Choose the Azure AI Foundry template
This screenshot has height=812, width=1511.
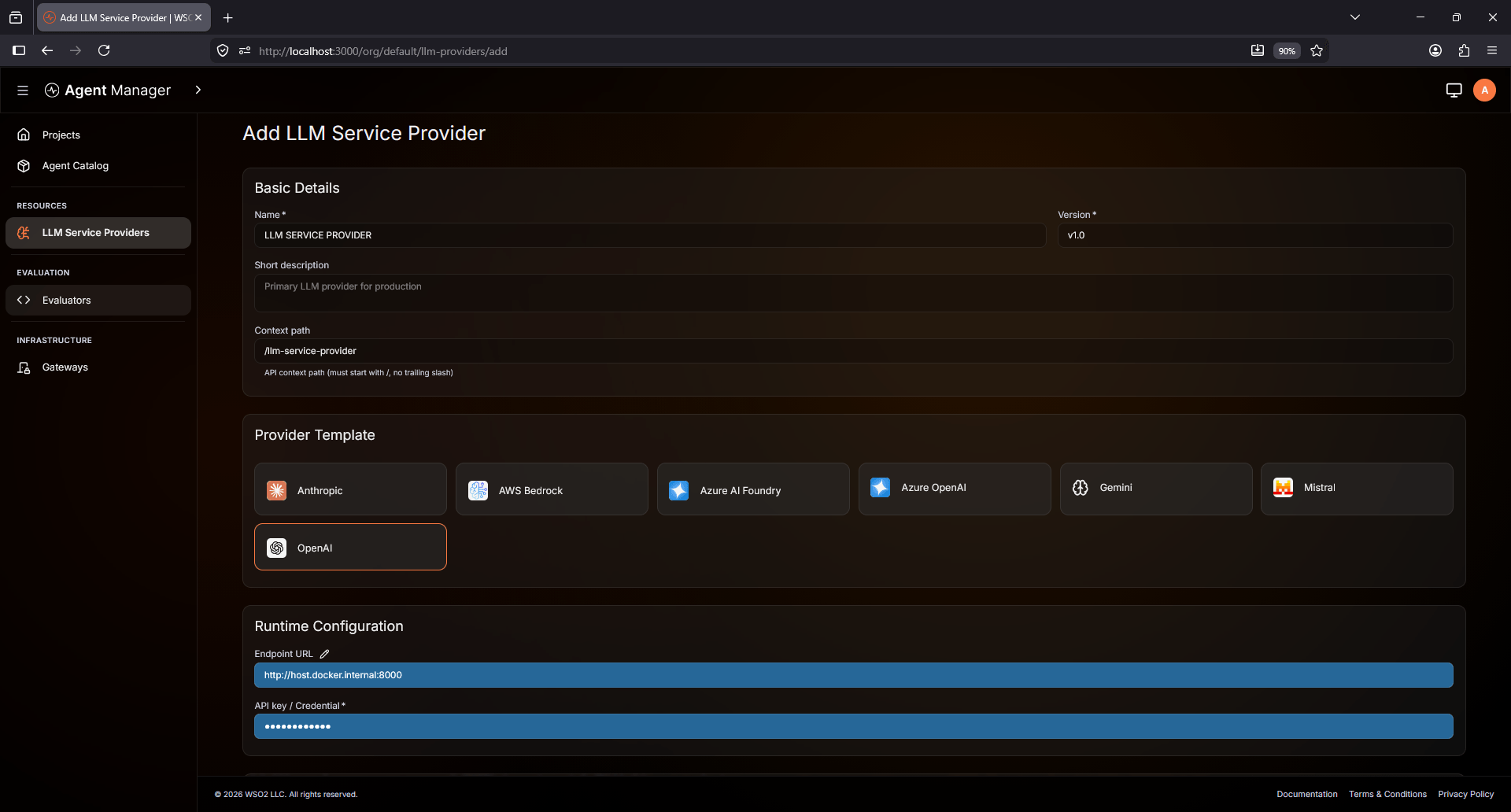753,489
